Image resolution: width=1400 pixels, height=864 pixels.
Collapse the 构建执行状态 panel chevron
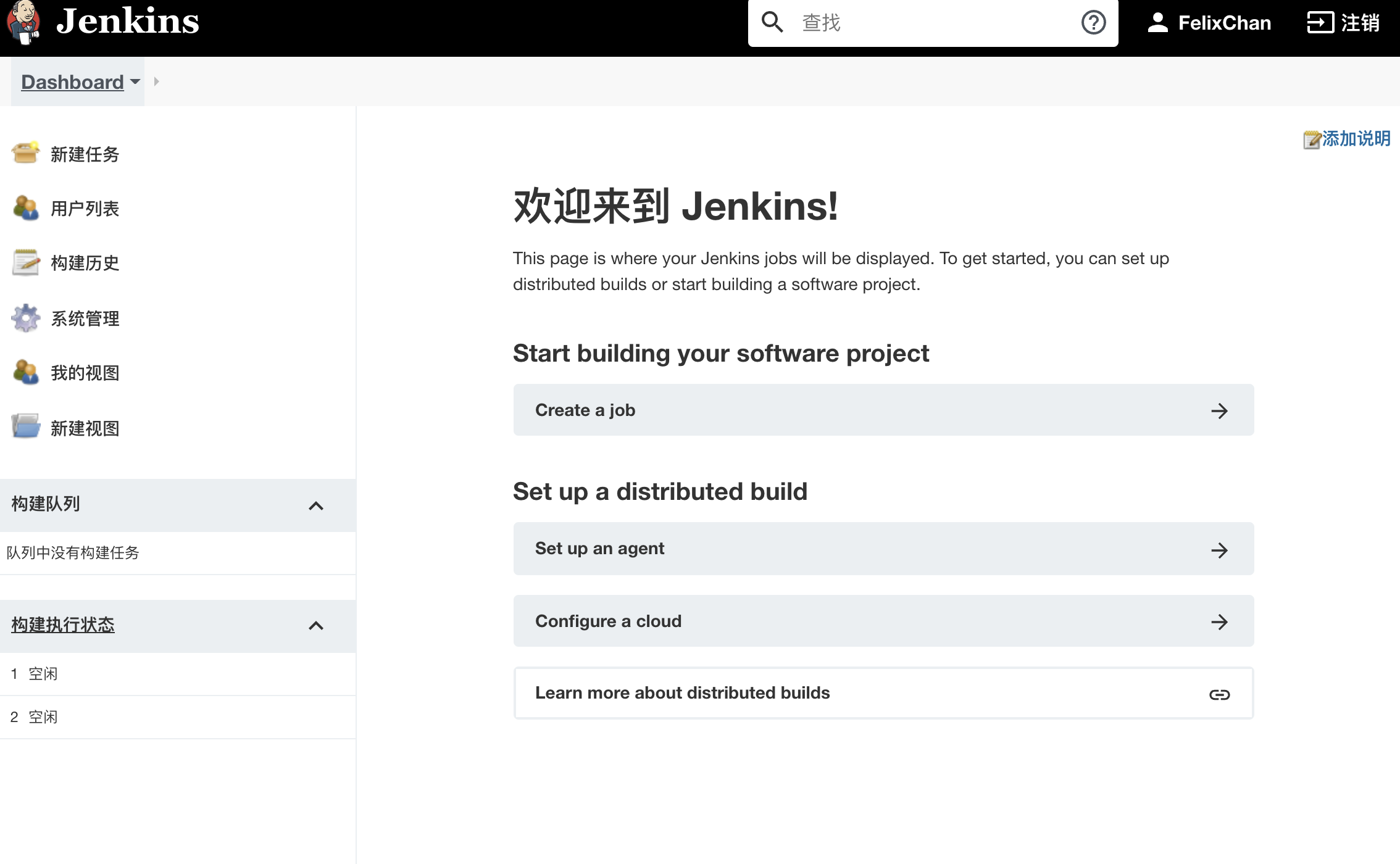(x=316, y=626)
